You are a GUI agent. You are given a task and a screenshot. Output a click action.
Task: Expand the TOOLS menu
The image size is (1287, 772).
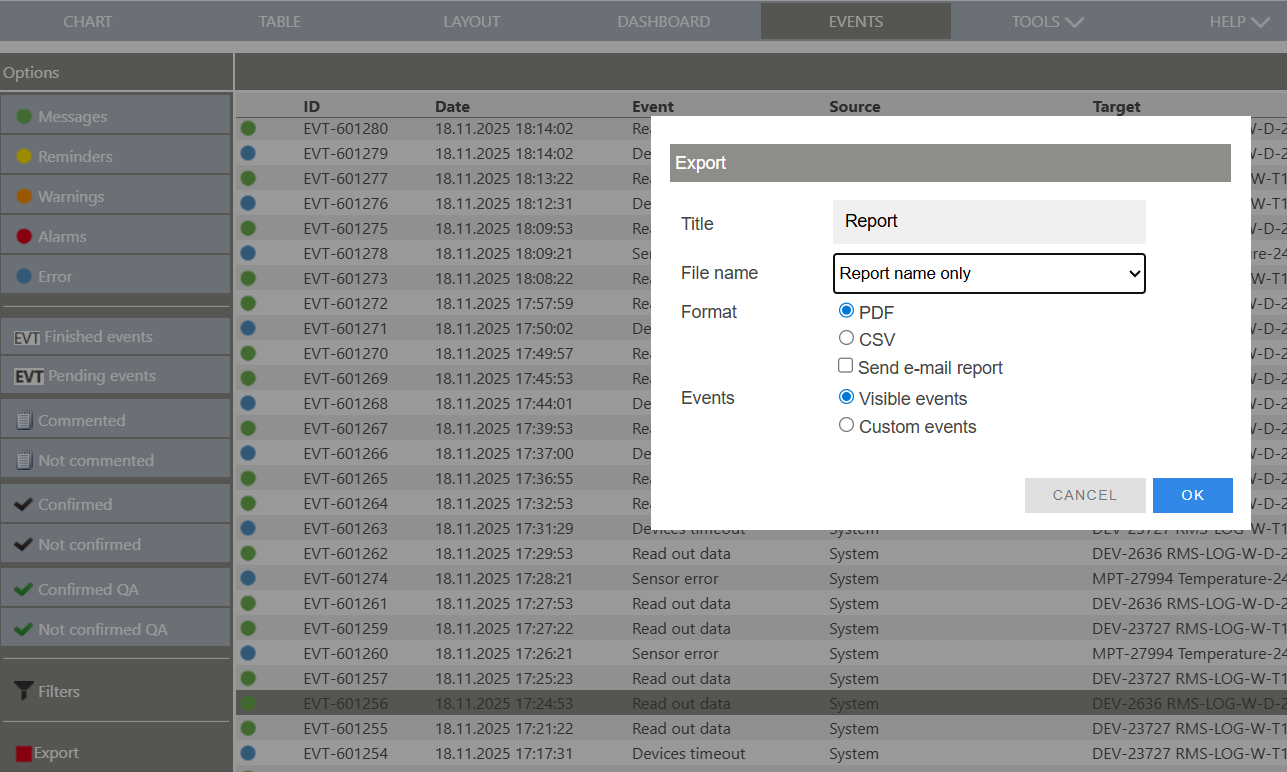tap(1046, 20)
